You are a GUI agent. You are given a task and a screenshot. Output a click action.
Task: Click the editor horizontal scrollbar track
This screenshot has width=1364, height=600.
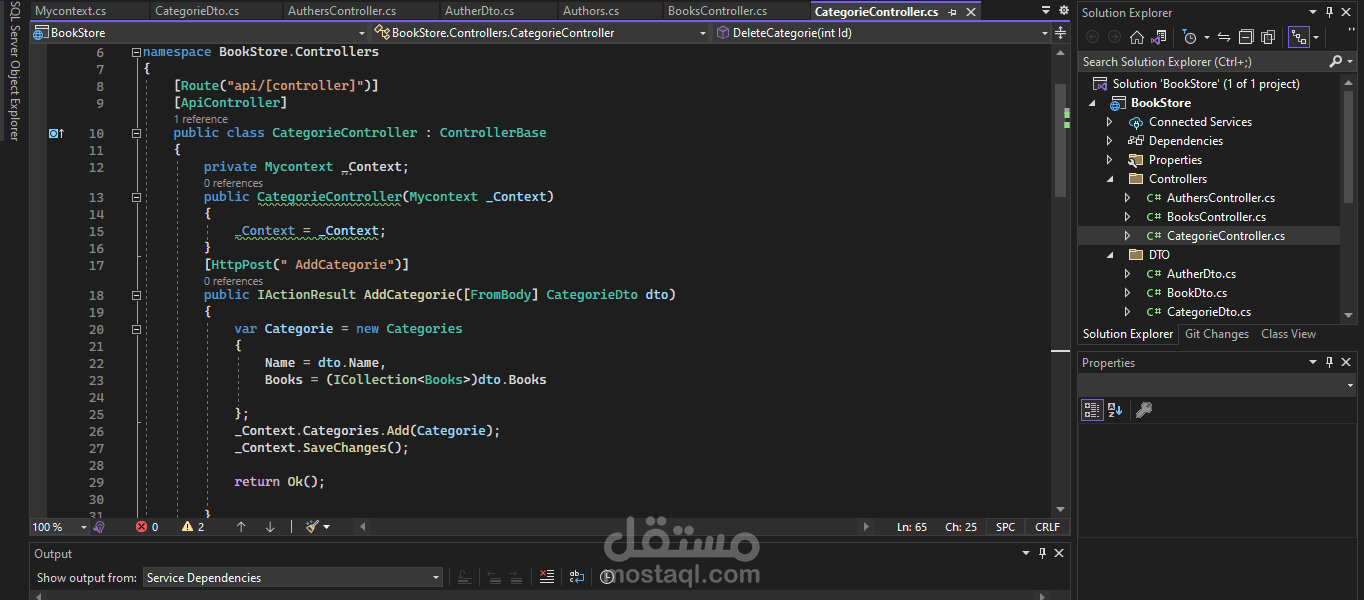click(615, 527)
